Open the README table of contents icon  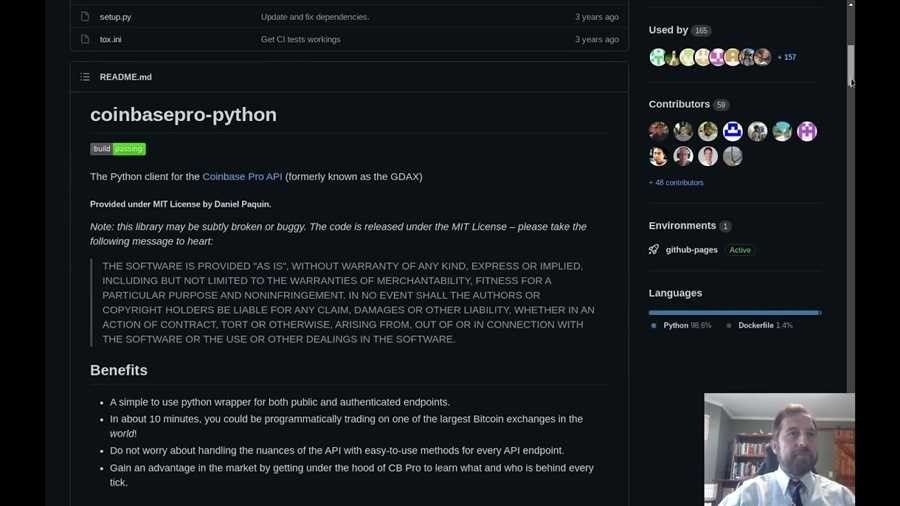[x=85, y=77]
